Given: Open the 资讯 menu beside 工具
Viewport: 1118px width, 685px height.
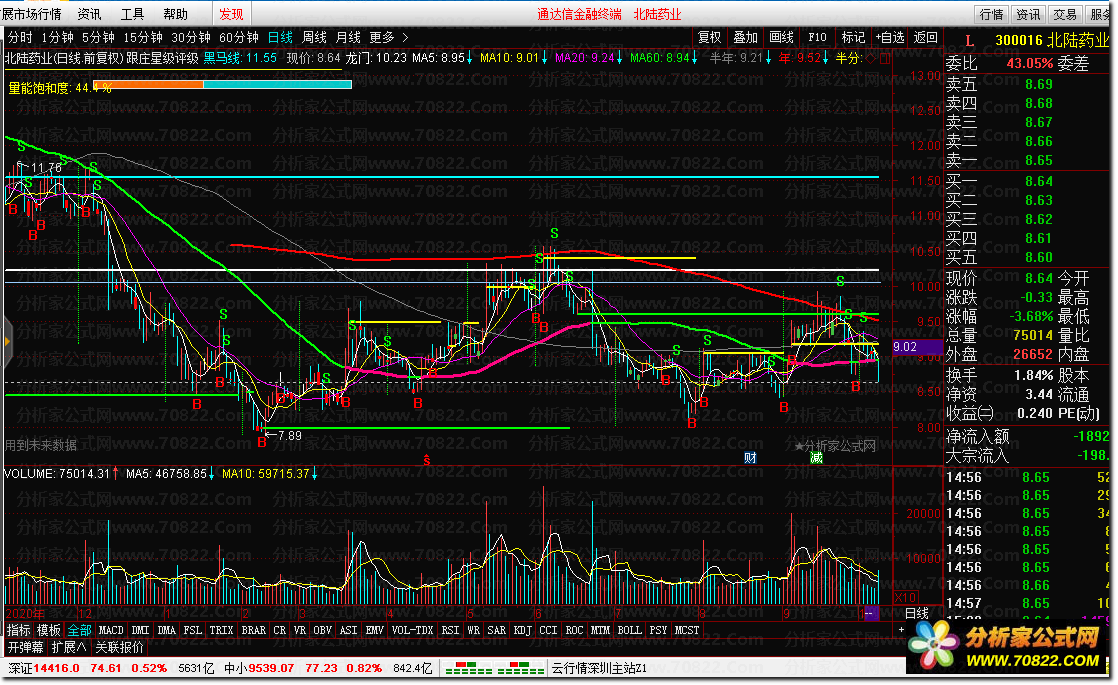Looking at the screenshot, I should pos(89,14).
